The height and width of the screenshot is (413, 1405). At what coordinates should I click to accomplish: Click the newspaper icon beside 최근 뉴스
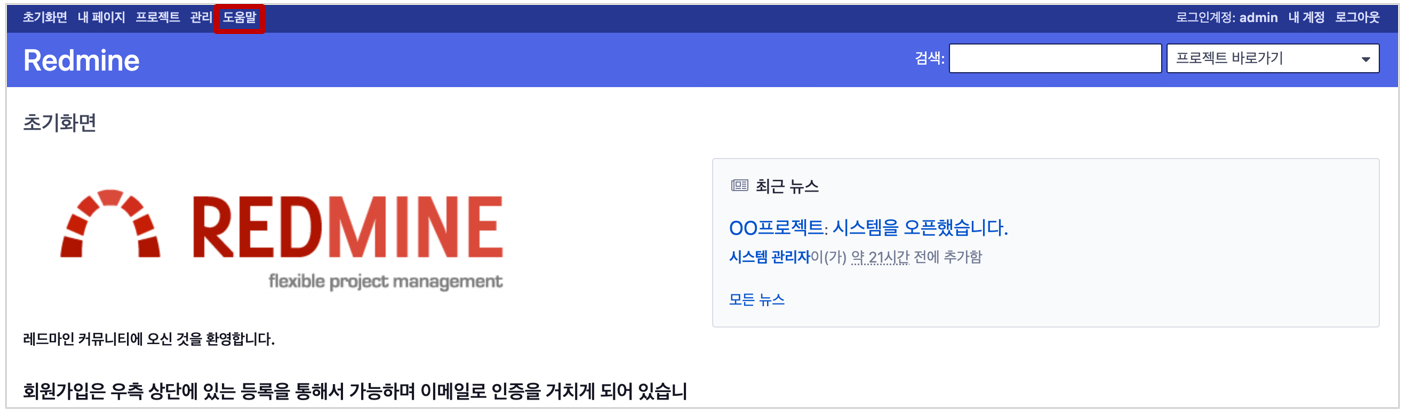[x=739, y=186]
